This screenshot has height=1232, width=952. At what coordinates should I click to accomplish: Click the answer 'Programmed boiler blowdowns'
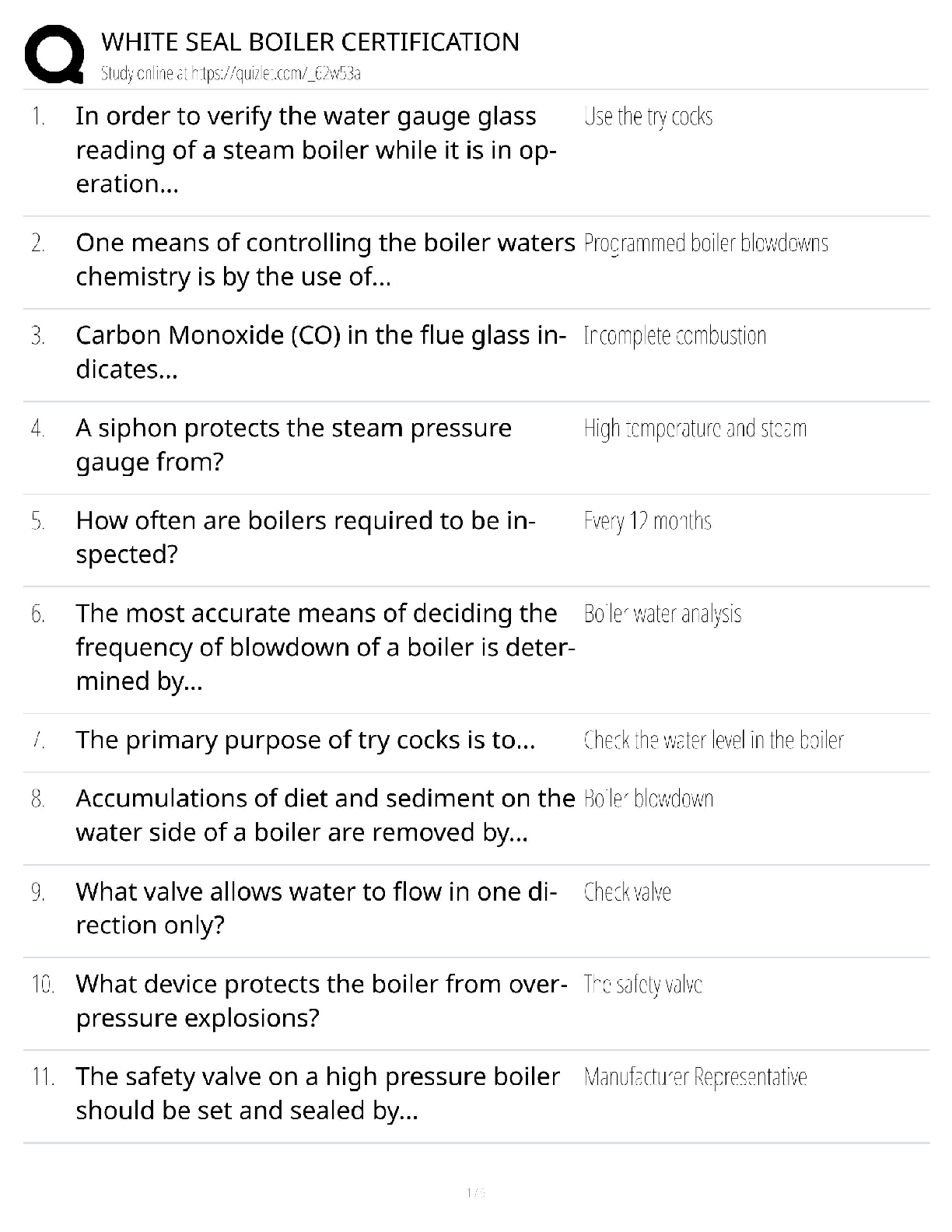(705, 243)
